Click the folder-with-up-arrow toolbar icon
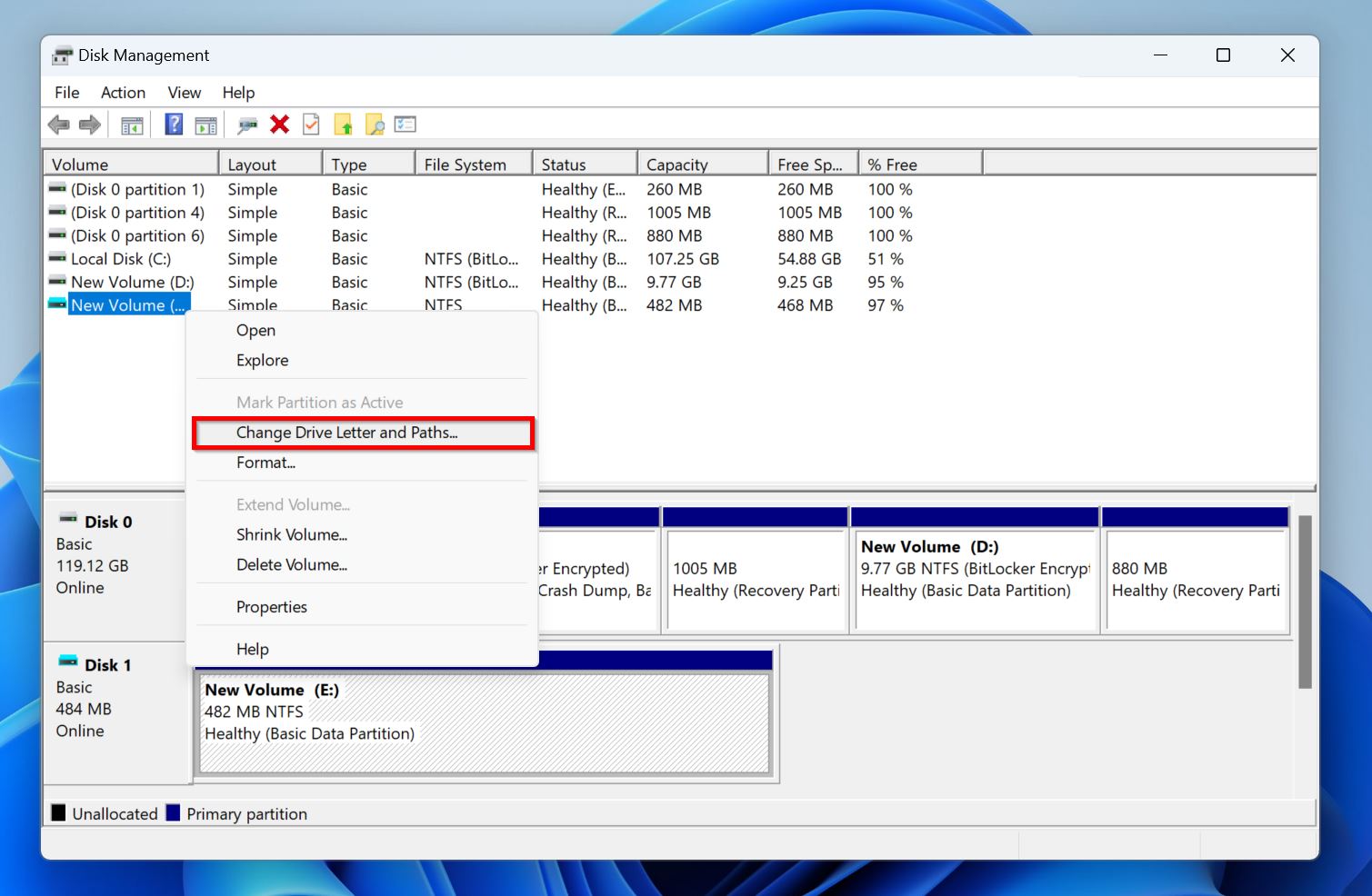This screenshot has height=896, width=1372. point(344,124)
